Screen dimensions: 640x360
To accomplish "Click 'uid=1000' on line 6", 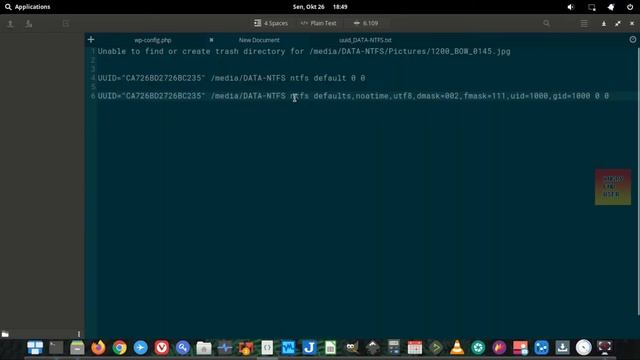I will 529,96.
